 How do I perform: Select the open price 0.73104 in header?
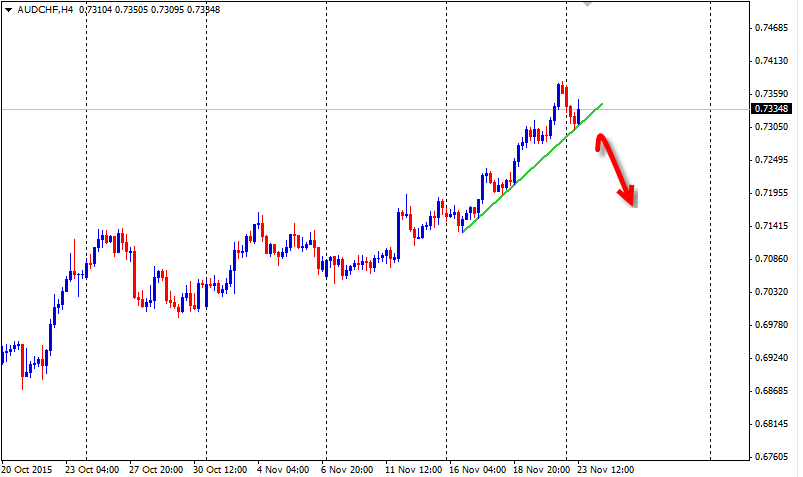[x=95, y=9]
